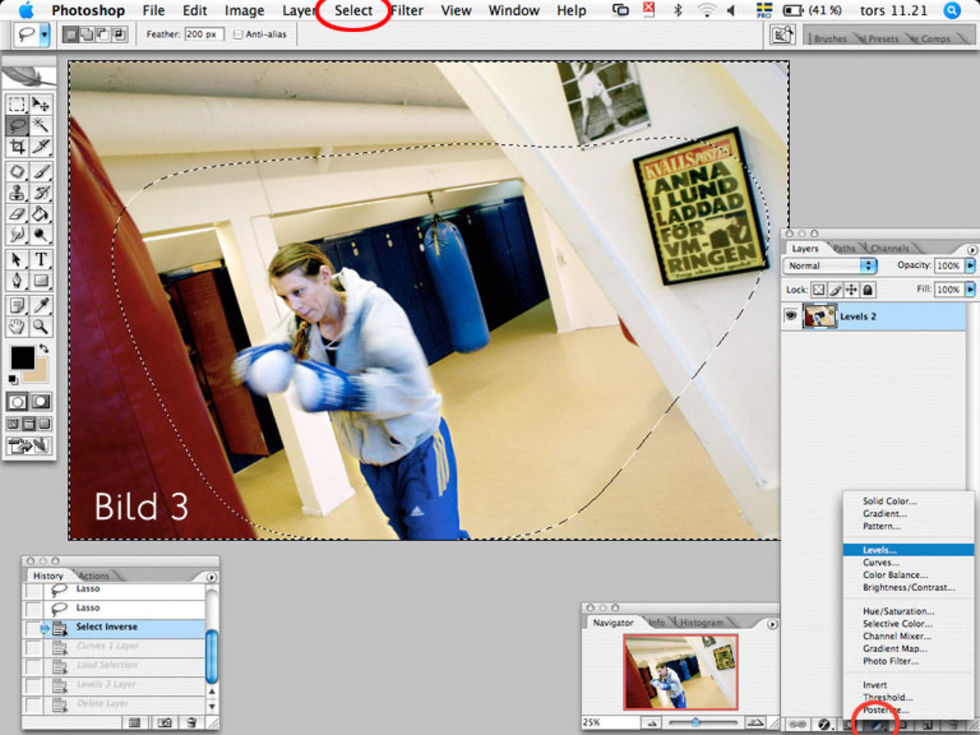Viewport: 980px width, 735px height.
Task: Toggle Lock all for layer
Action: [868, 290]
